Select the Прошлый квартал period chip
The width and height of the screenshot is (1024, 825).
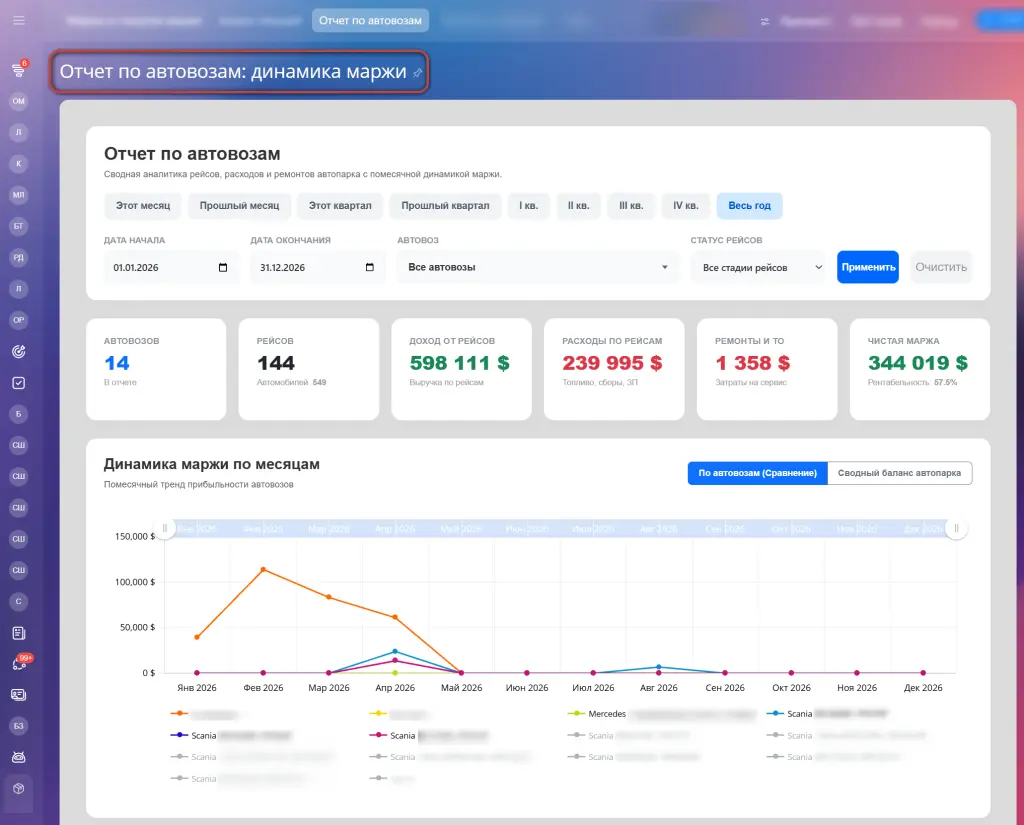click(x=445, y=206)
